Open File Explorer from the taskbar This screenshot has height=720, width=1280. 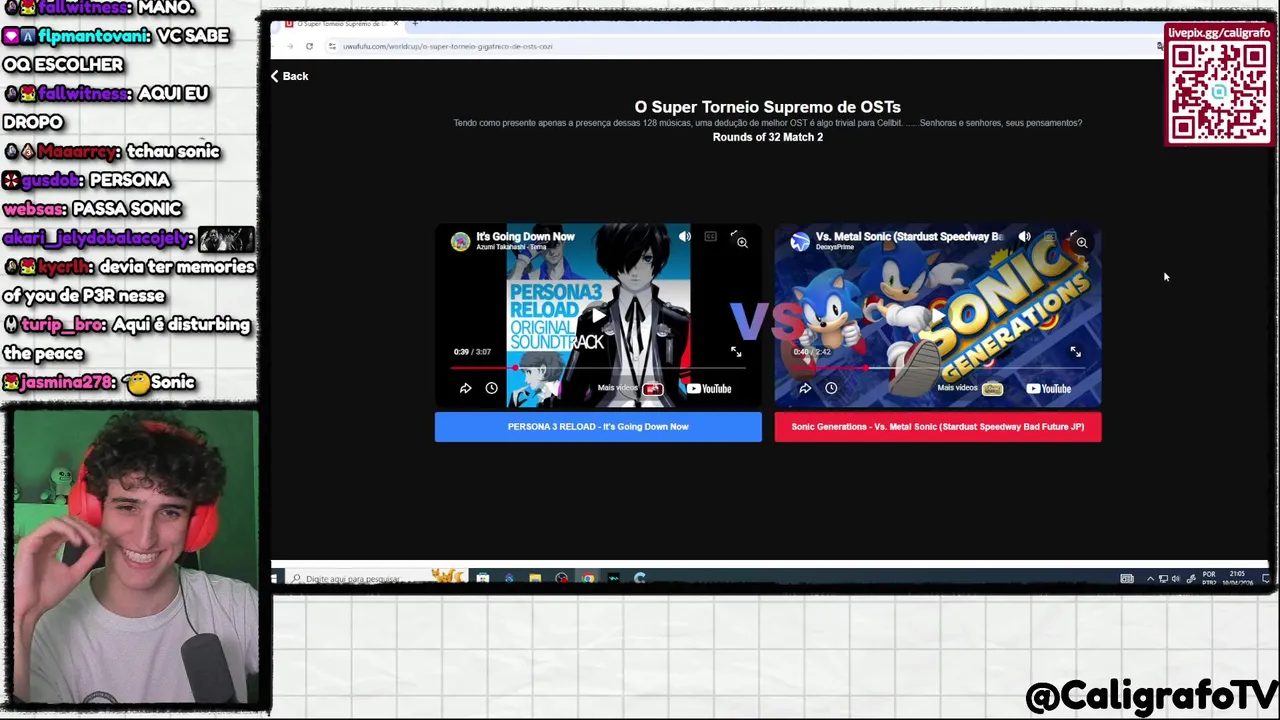click(535, 579)
